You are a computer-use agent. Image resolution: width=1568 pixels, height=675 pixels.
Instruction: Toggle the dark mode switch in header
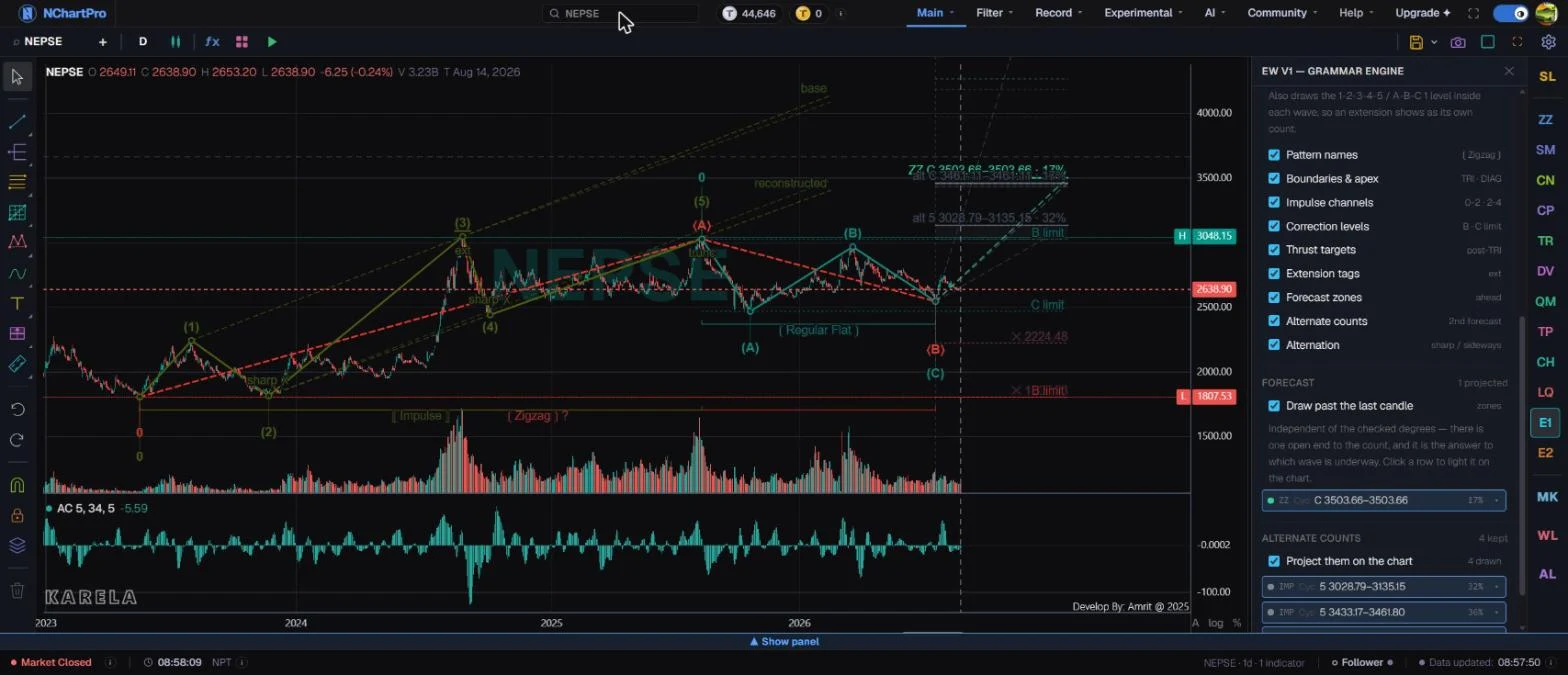[x=1511, y=13]
